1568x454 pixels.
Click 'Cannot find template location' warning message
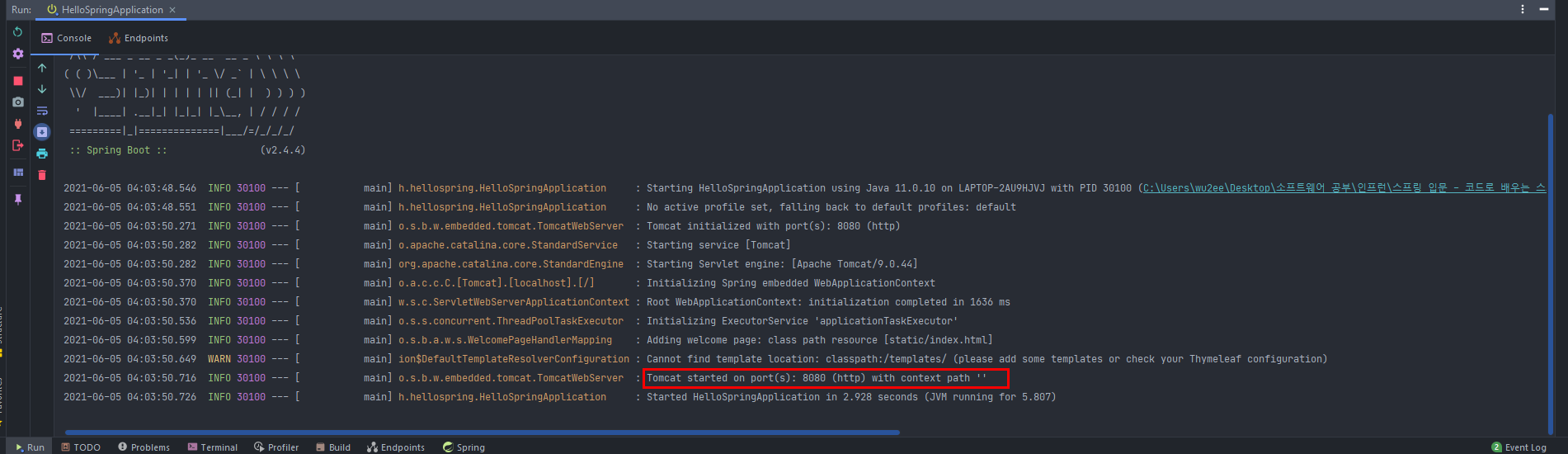(987, 359)
